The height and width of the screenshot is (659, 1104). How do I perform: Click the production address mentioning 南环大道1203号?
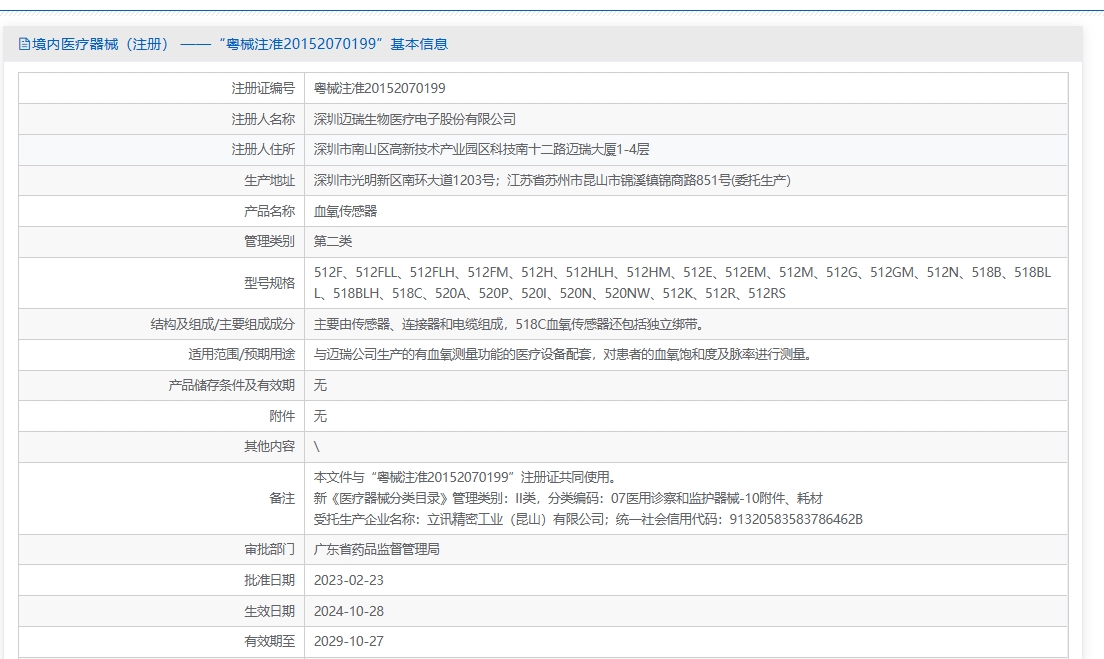pos(552,180)
